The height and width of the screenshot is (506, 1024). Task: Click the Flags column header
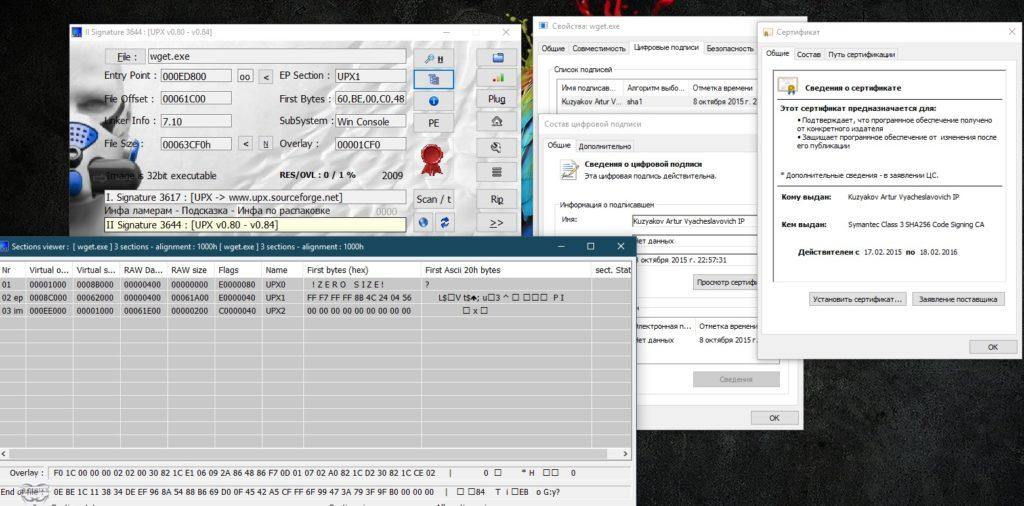pos(238,270)
